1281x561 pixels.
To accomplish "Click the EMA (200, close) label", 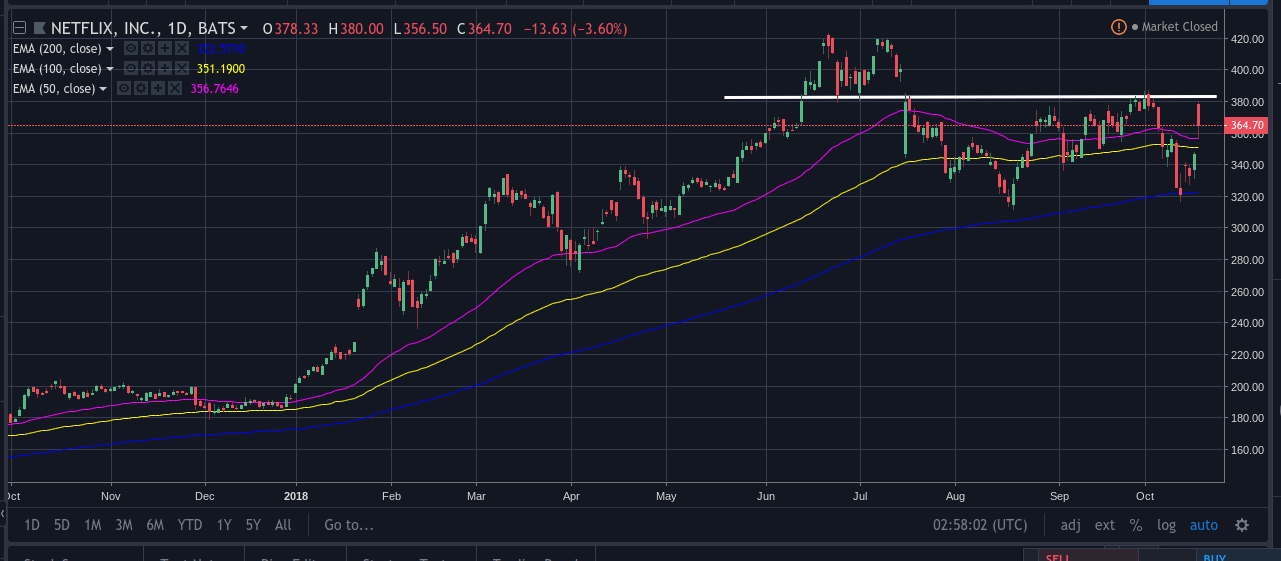I will tap(57, 48).
